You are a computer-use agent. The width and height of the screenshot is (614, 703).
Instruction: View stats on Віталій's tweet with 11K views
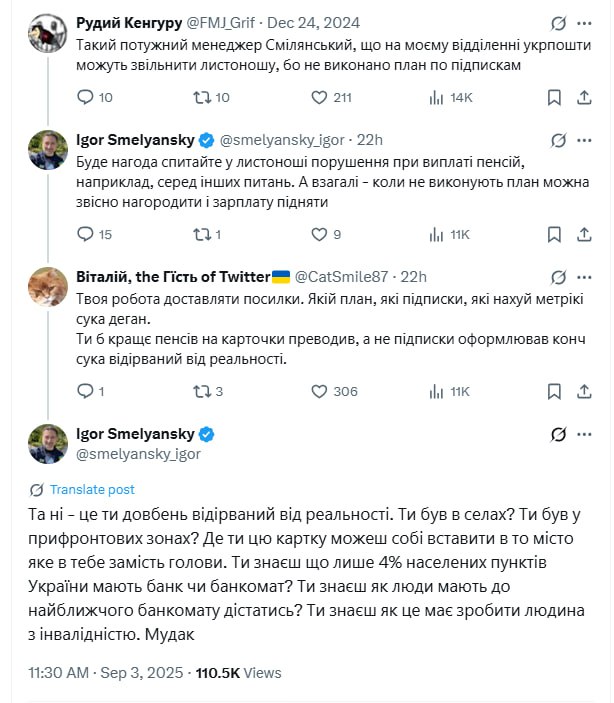(436, 391)
